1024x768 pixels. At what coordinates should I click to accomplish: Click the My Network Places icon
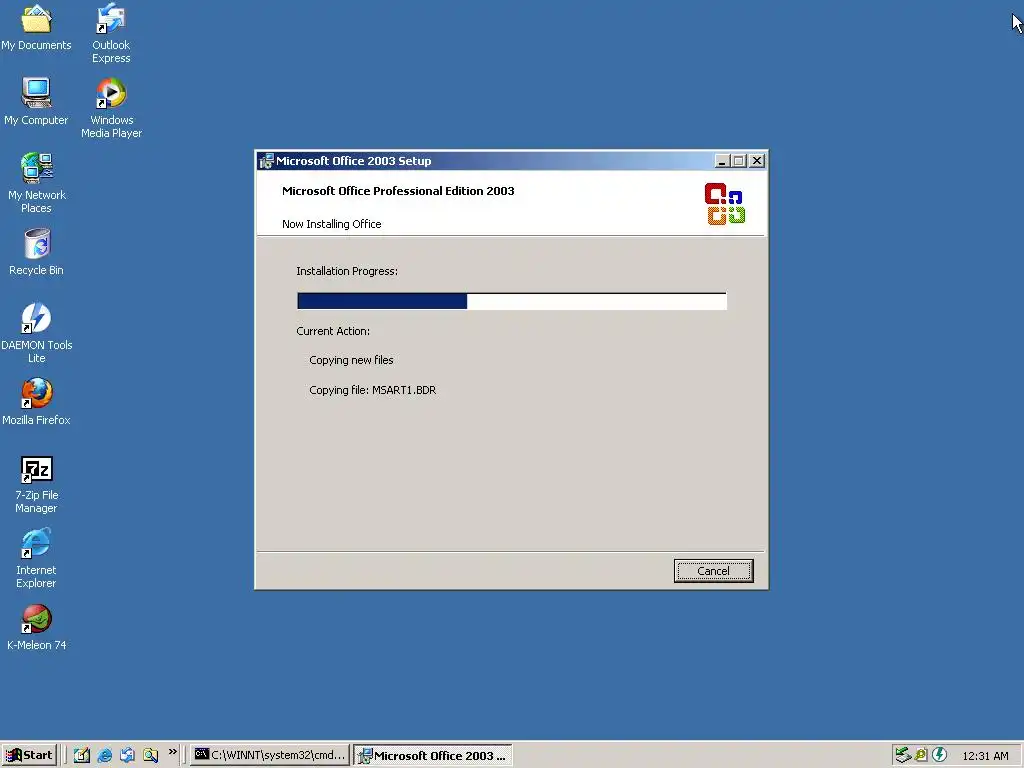click(37, 183)
